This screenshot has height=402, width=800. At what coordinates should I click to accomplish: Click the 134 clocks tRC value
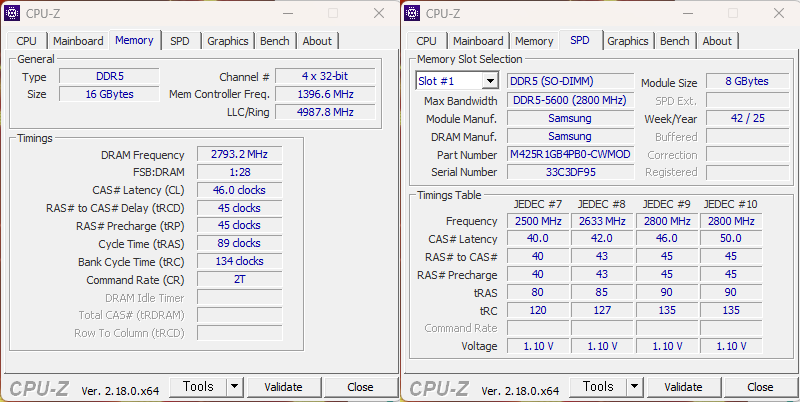click(x=239, y=261)
